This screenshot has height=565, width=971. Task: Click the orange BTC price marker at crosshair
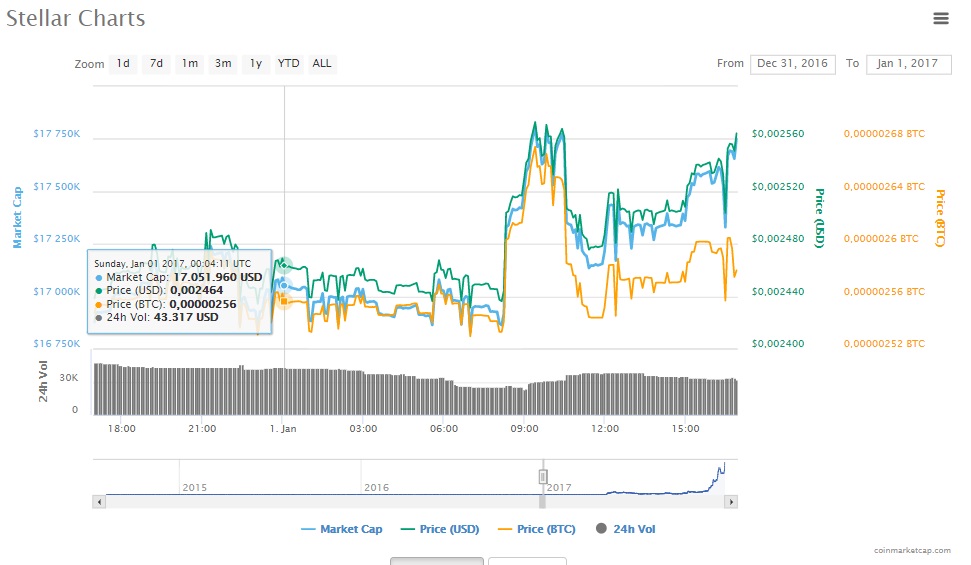click(284, 301)
